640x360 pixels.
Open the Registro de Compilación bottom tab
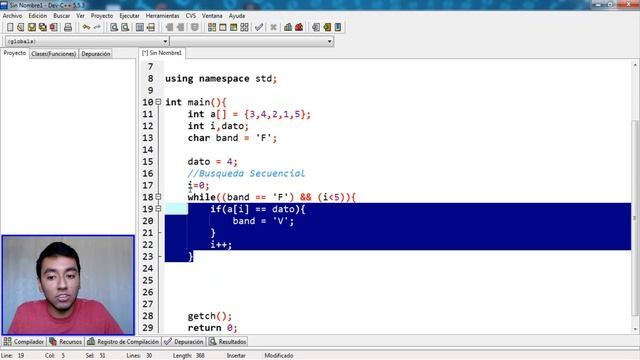click(123, 342)
